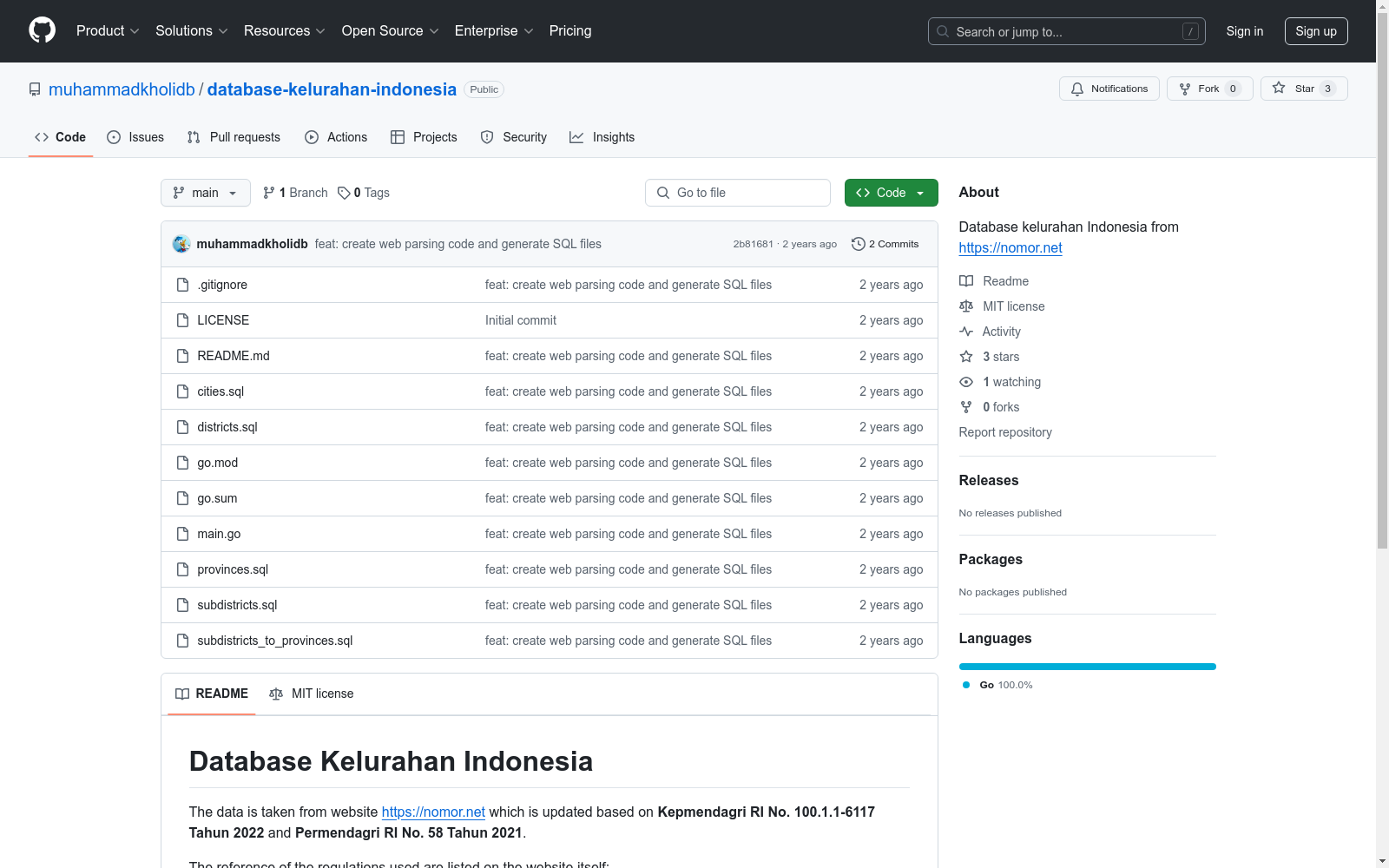
Task: Expand the Product menu
Action: point(108,30)
